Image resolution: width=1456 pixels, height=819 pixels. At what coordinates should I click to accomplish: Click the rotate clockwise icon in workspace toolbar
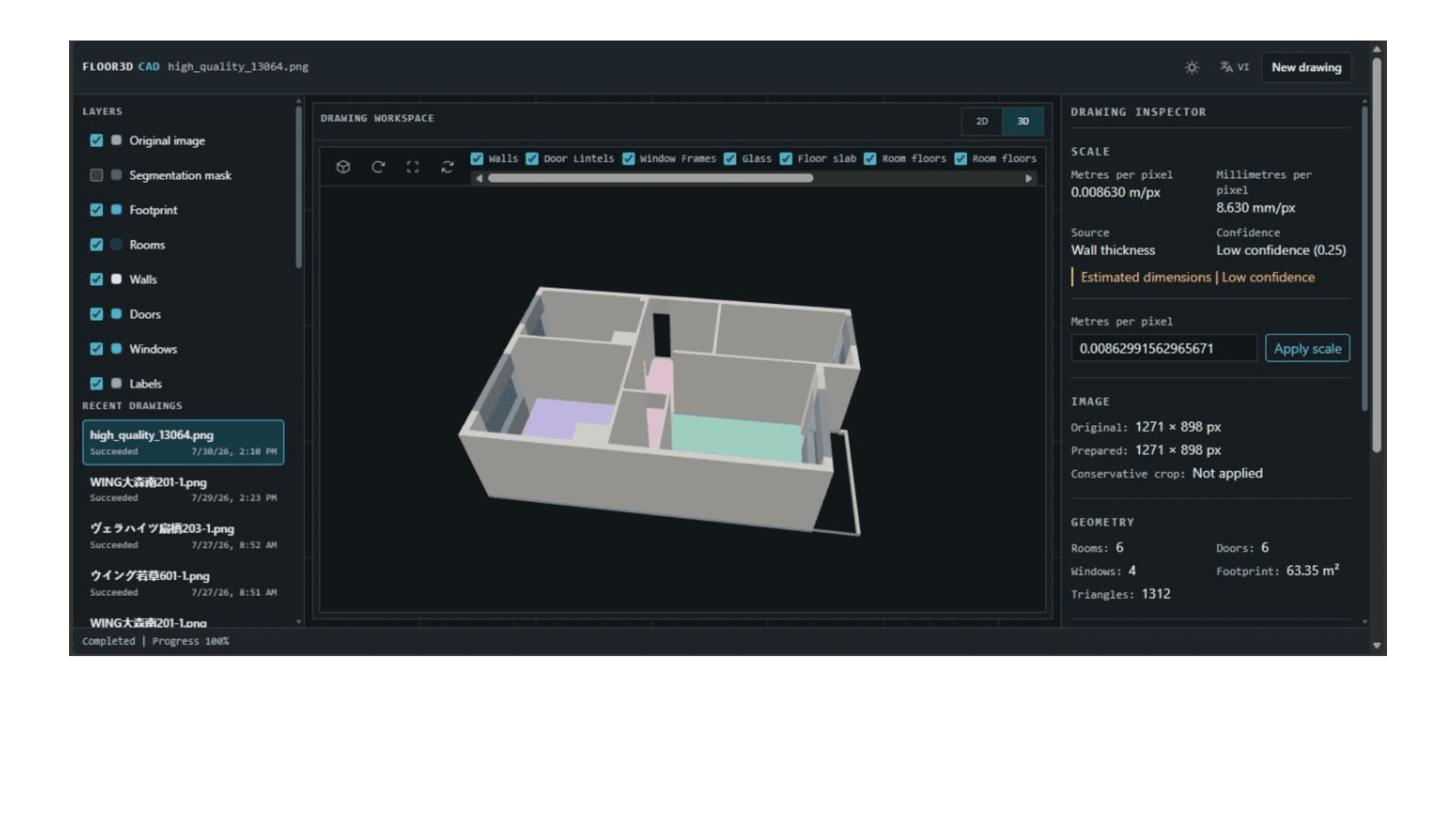tap(378, 167)
